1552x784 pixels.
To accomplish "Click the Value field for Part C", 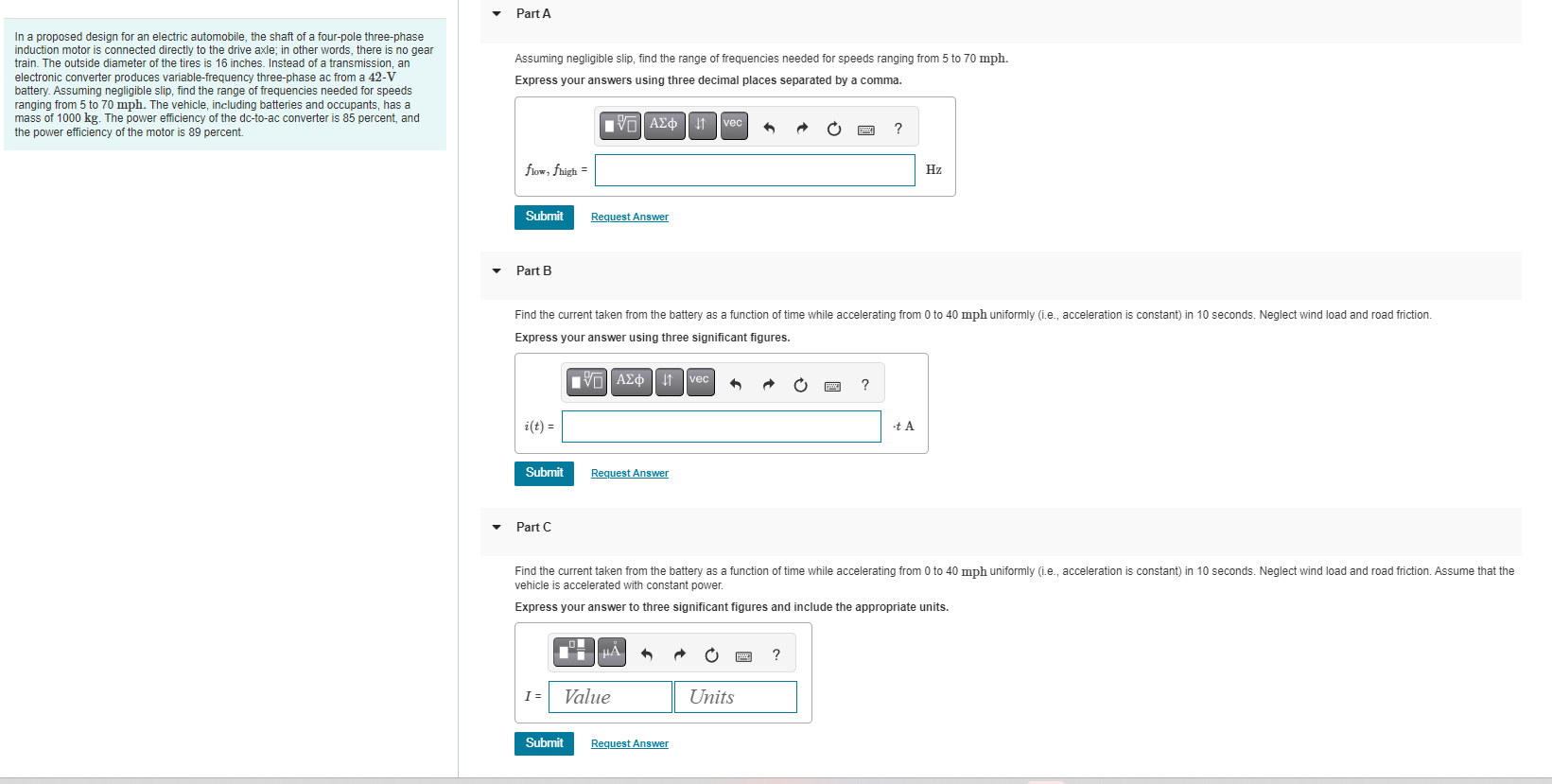I will click(610, 697).
